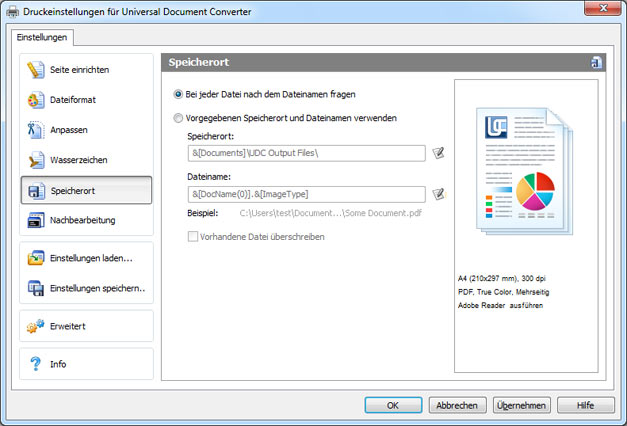Screen dimensions: 627x426
Task: Click the edit icon beside Dateiname field
Action: pos(439,194)
